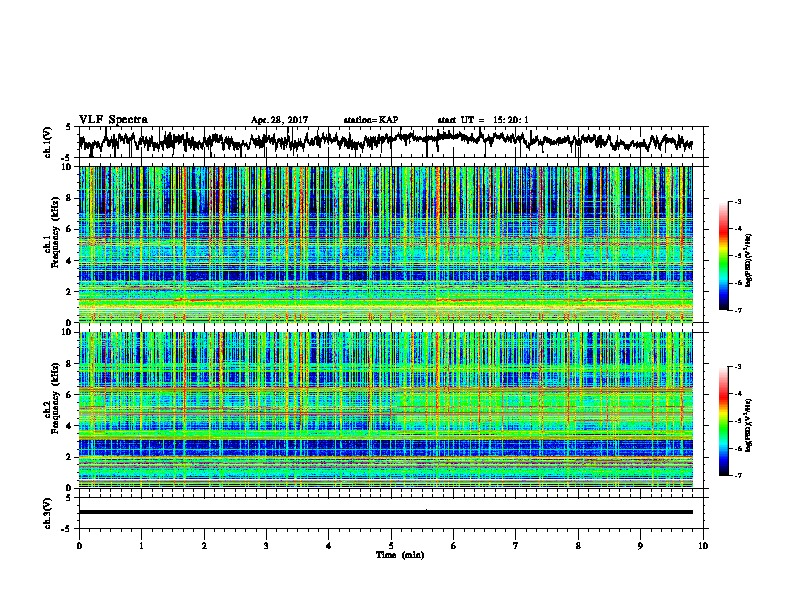
Task: Click the "1" tick on the time axis
Action: pos(141,546)
